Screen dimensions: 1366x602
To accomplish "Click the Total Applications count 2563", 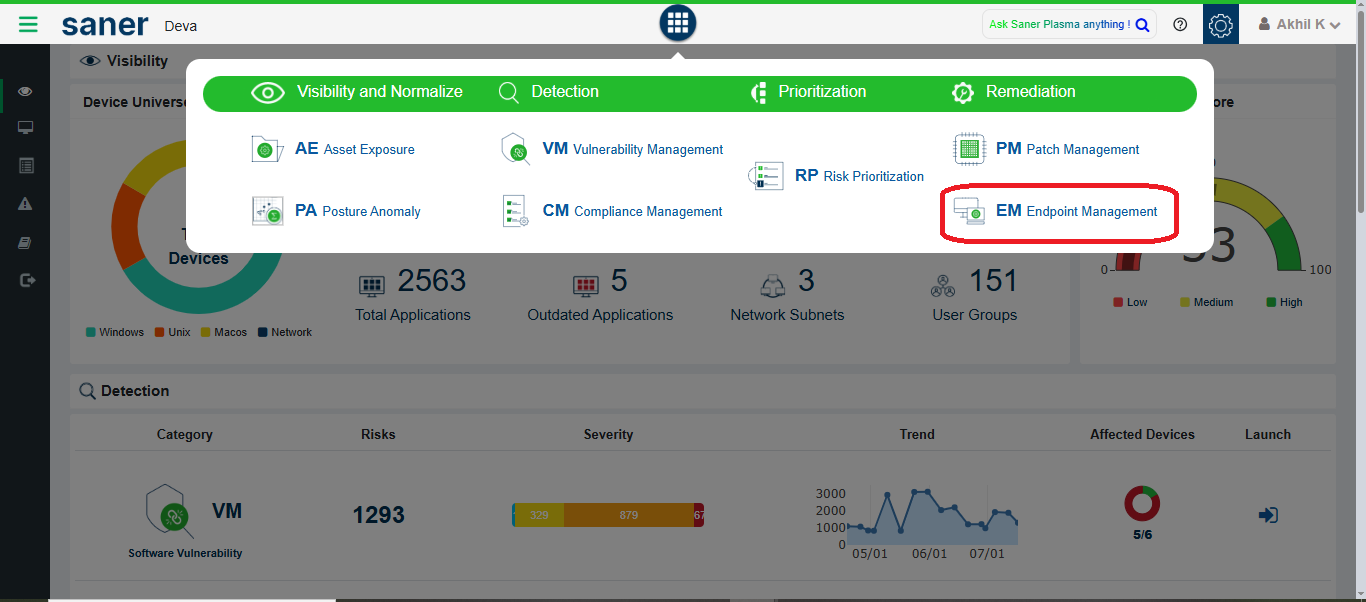I will (432, 281).
